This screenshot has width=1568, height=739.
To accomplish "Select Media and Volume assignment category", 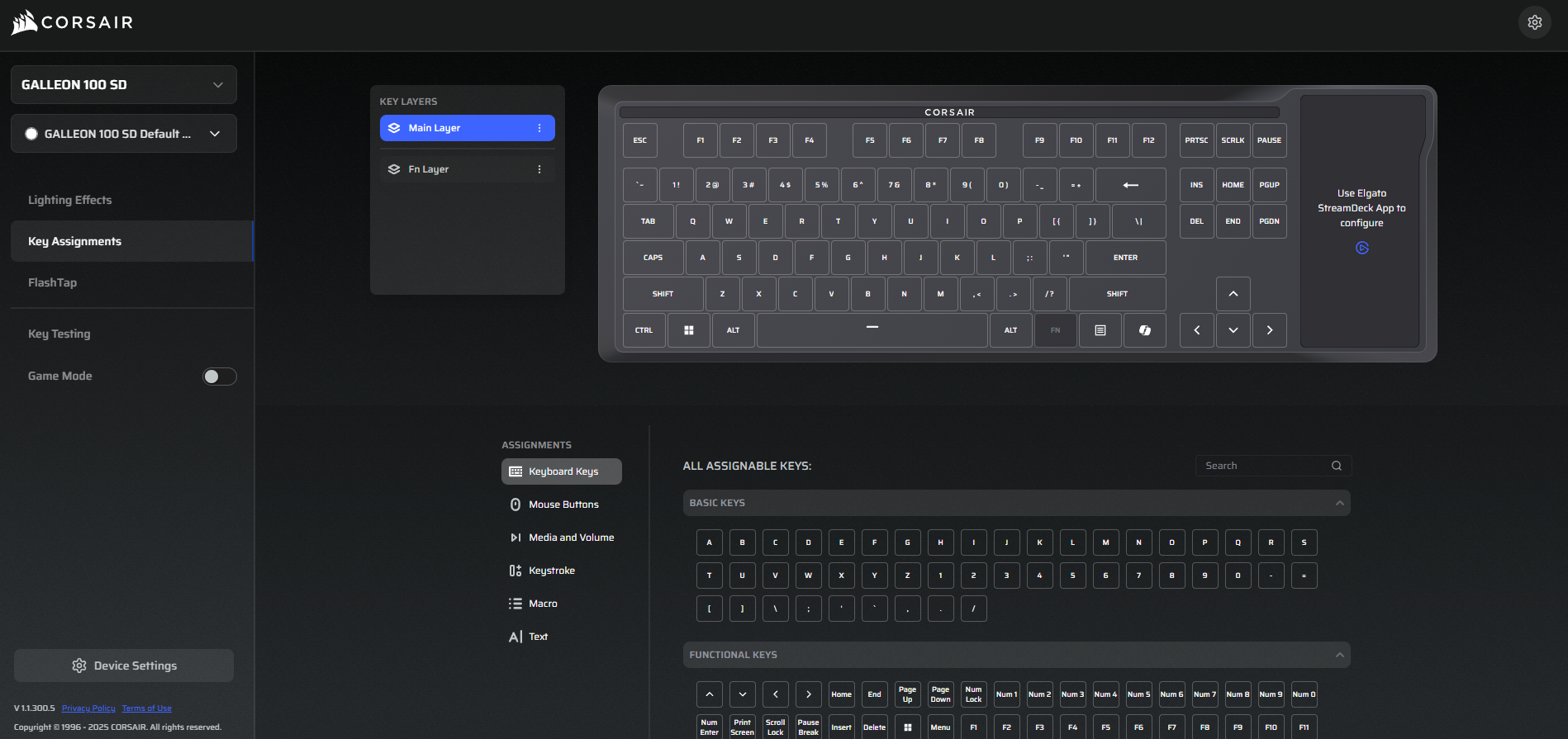I will click(562, 538).
